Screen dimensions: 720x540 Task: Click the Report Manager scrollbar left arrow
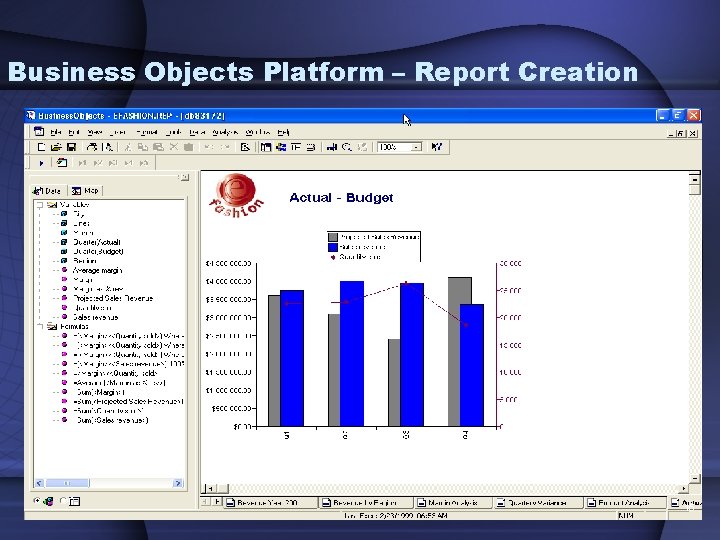[x=39, y=483]
